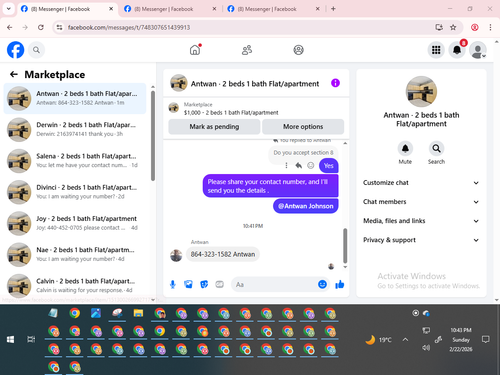Choose a sticker icon
The height and width of the screenshot is (375, 500).
(x=204, y=284)
